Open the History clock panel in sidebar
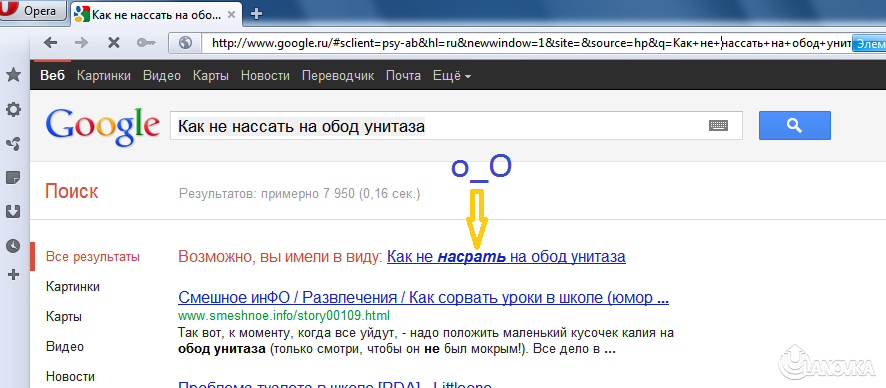Image resolution: width=886 pixels, height=388 pixels. (13, 246)
